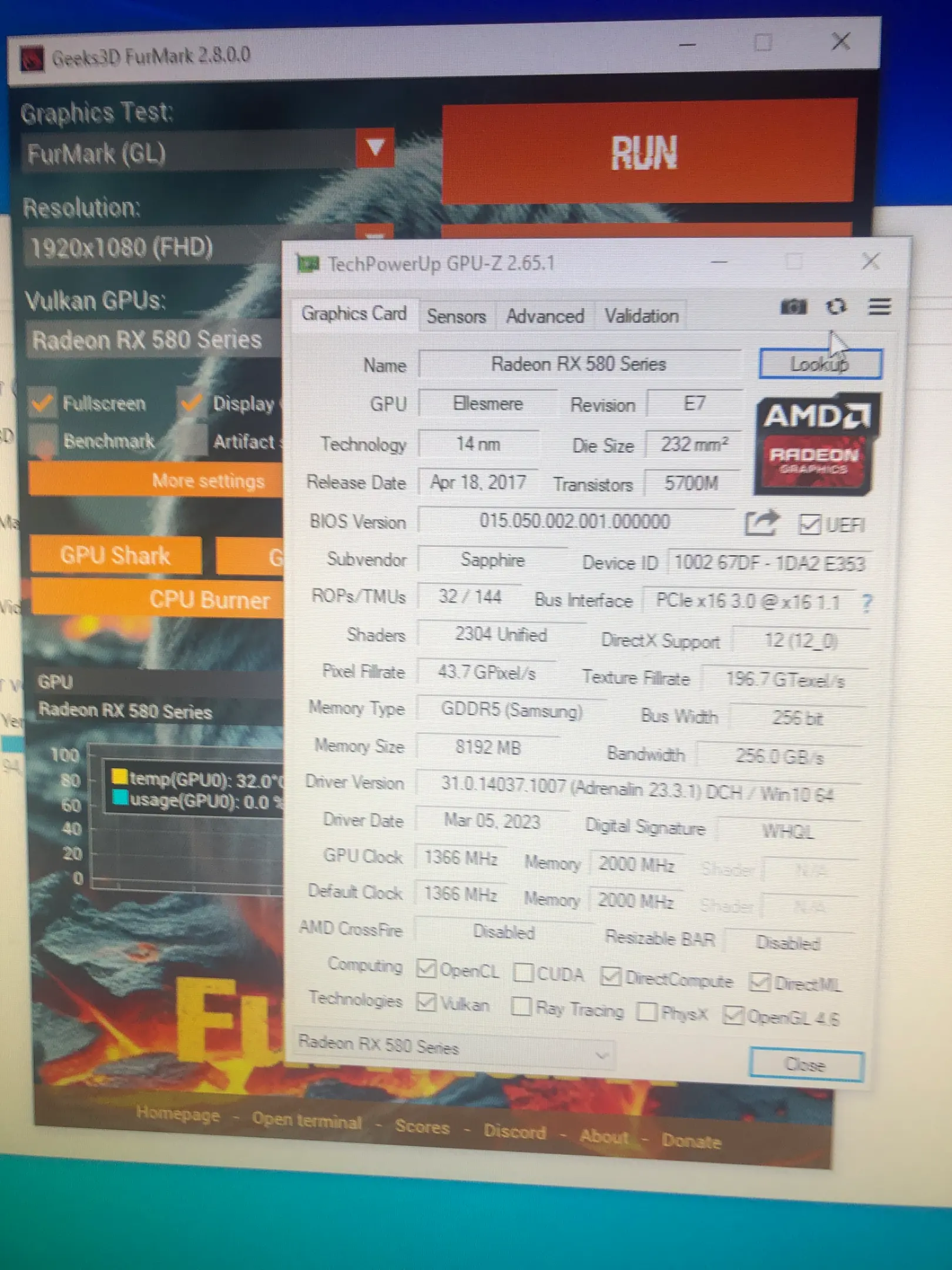The width and height of the screenshot is (952, 1270).
Task: Click the Bus Interface question mark
Action: coord(867,603)
